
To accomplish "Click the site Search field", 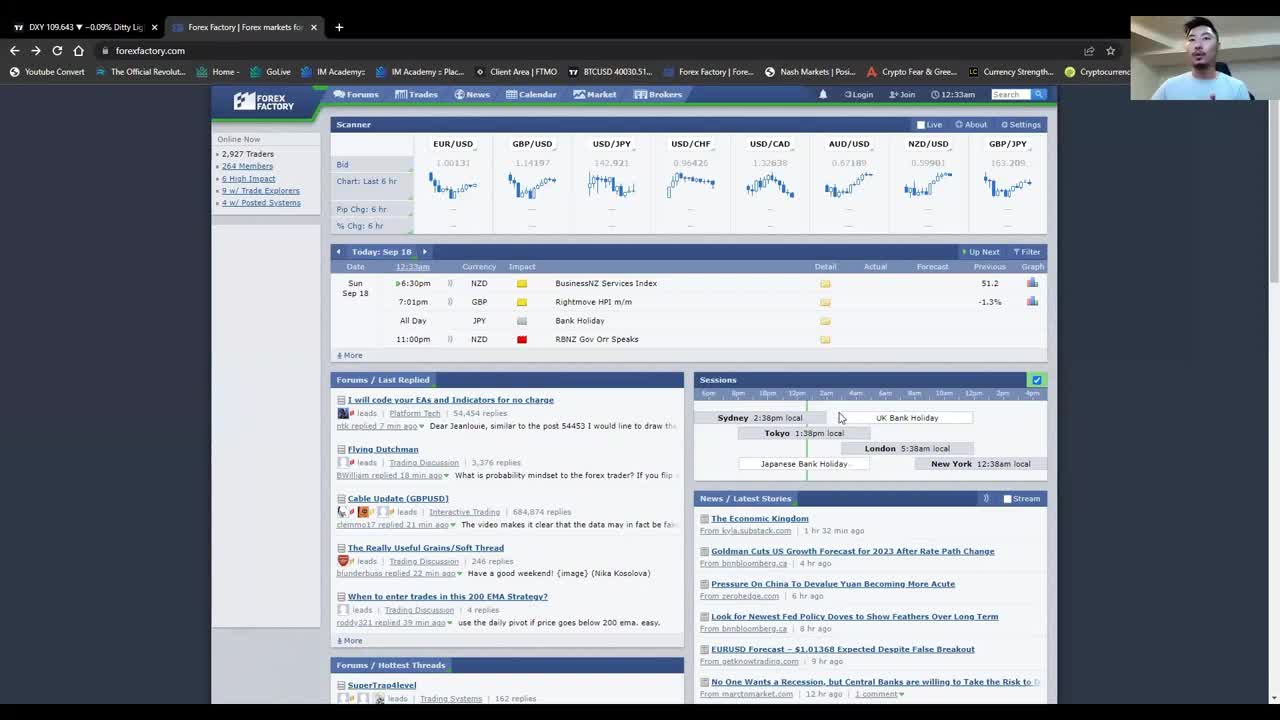I will pos(1011,94).
